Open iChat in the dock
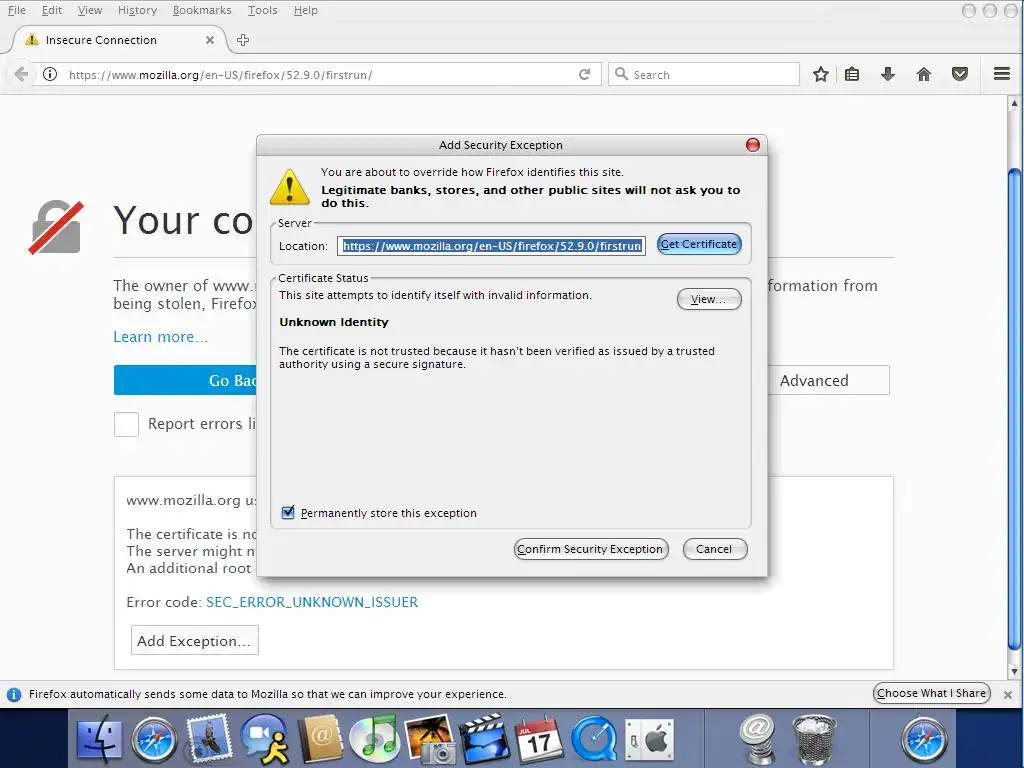This screenshot has height=768, width=1024. click(265, 741)
